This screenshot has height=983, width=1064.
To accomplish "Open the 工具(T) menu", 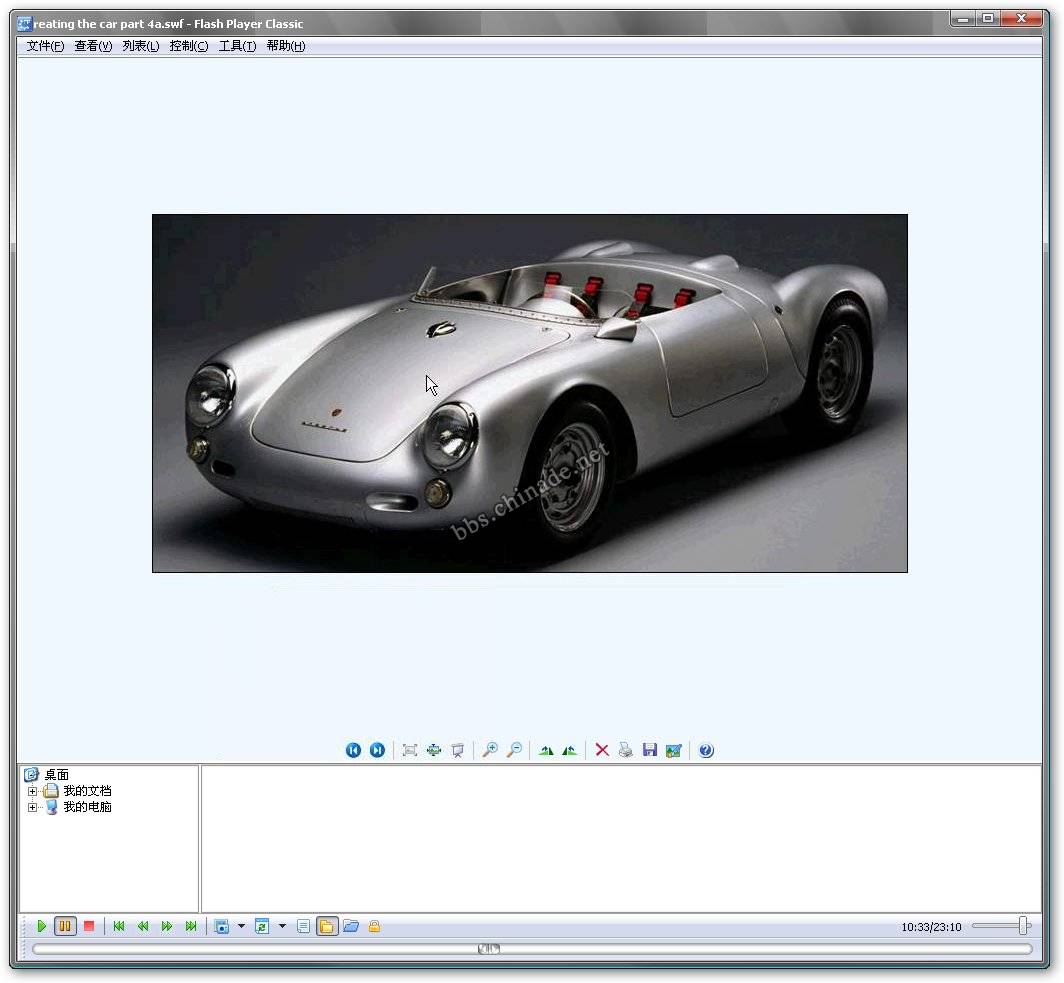I will pyautogui.click(x=237, y=46).
